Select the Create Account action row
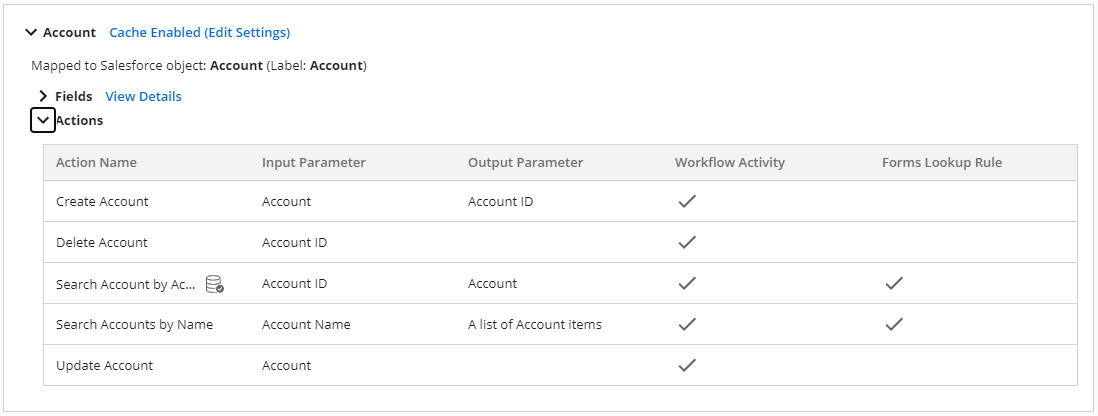This screenshot has height=416, width=1098. (x=102, y=202)
